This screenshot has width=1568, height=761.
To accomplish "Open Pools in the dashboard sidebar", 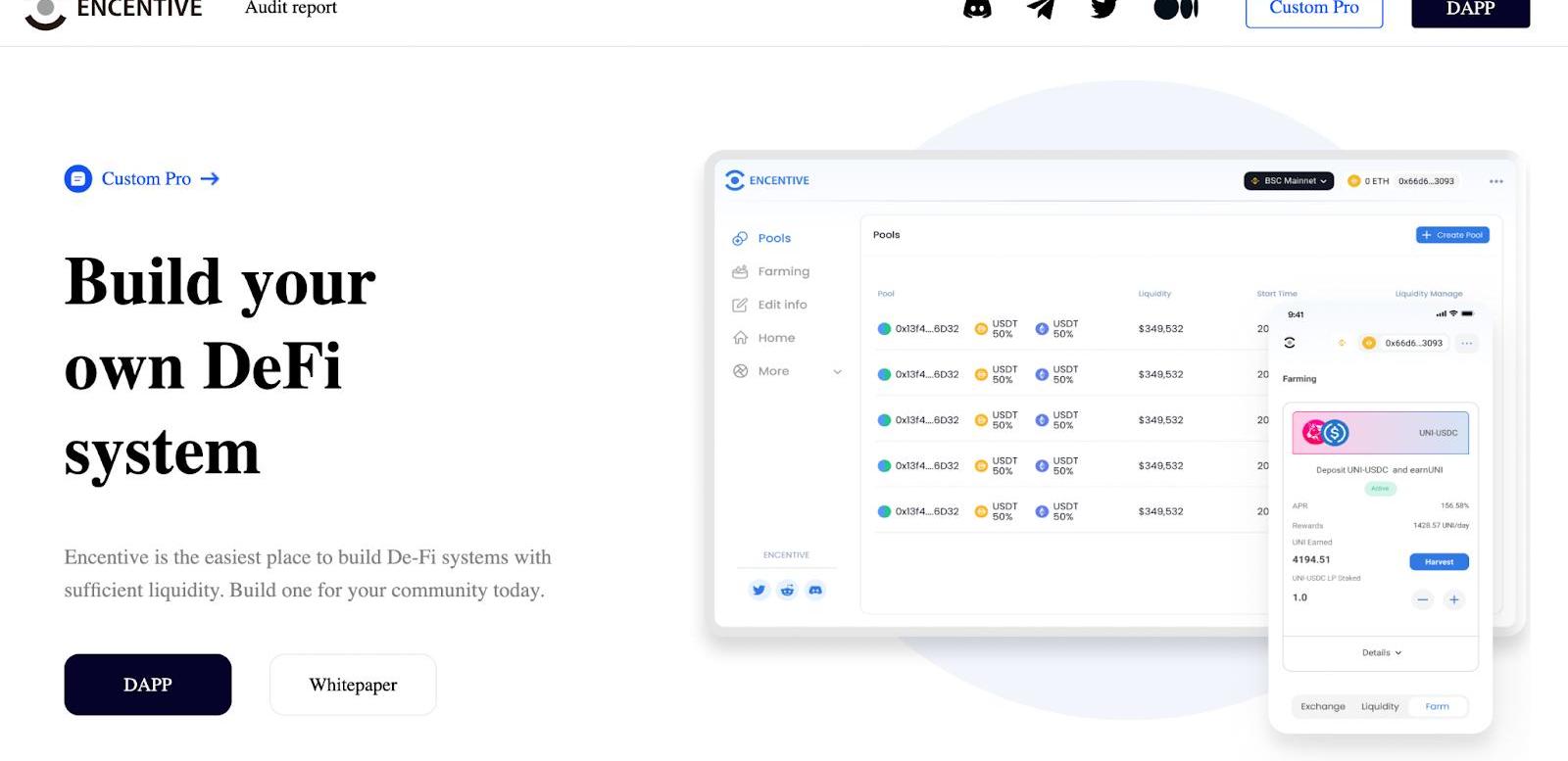I will pos(774,238).
